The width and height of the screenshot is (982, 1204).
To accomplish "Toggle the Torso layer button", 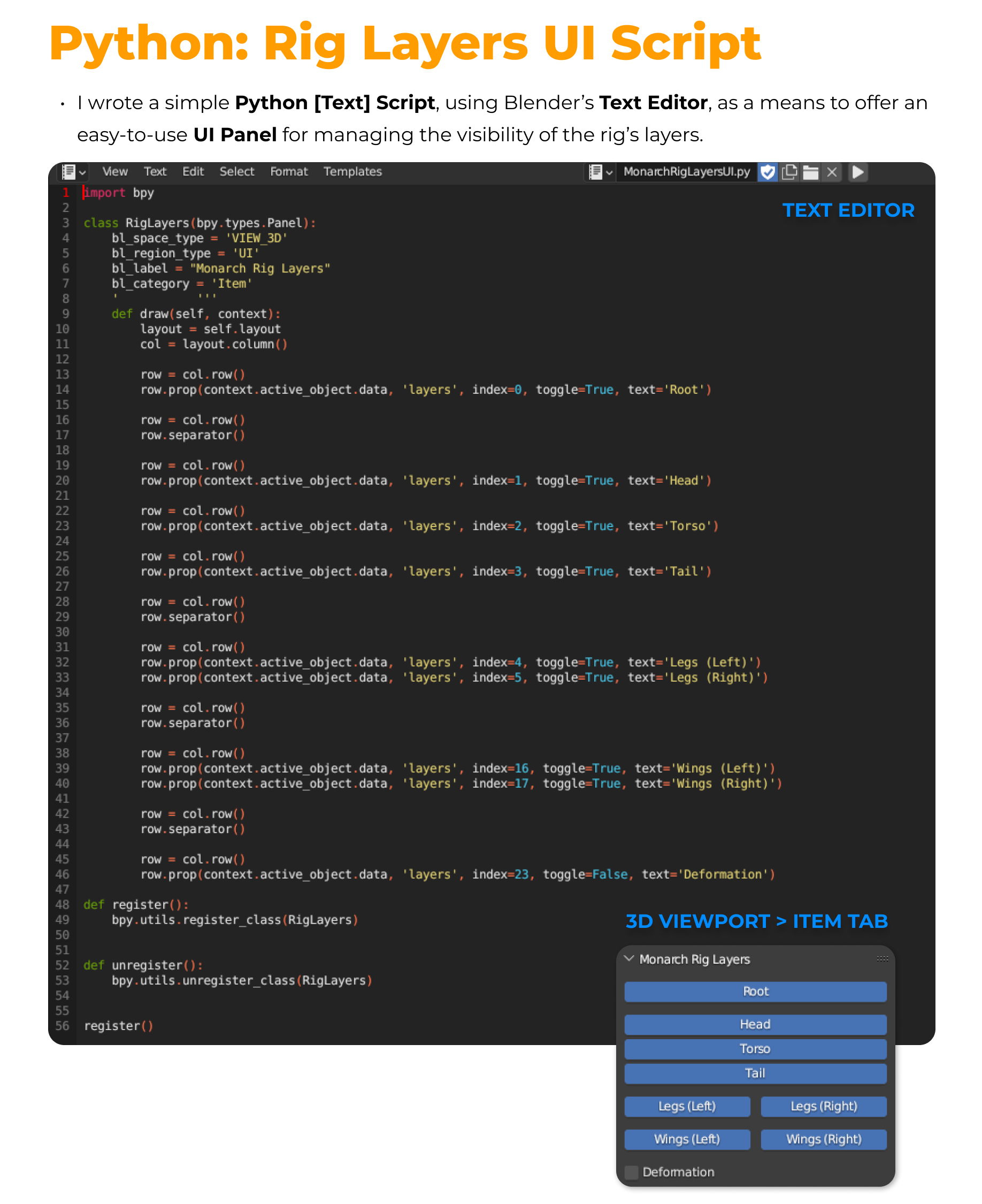I will [x=755, y=1048].
